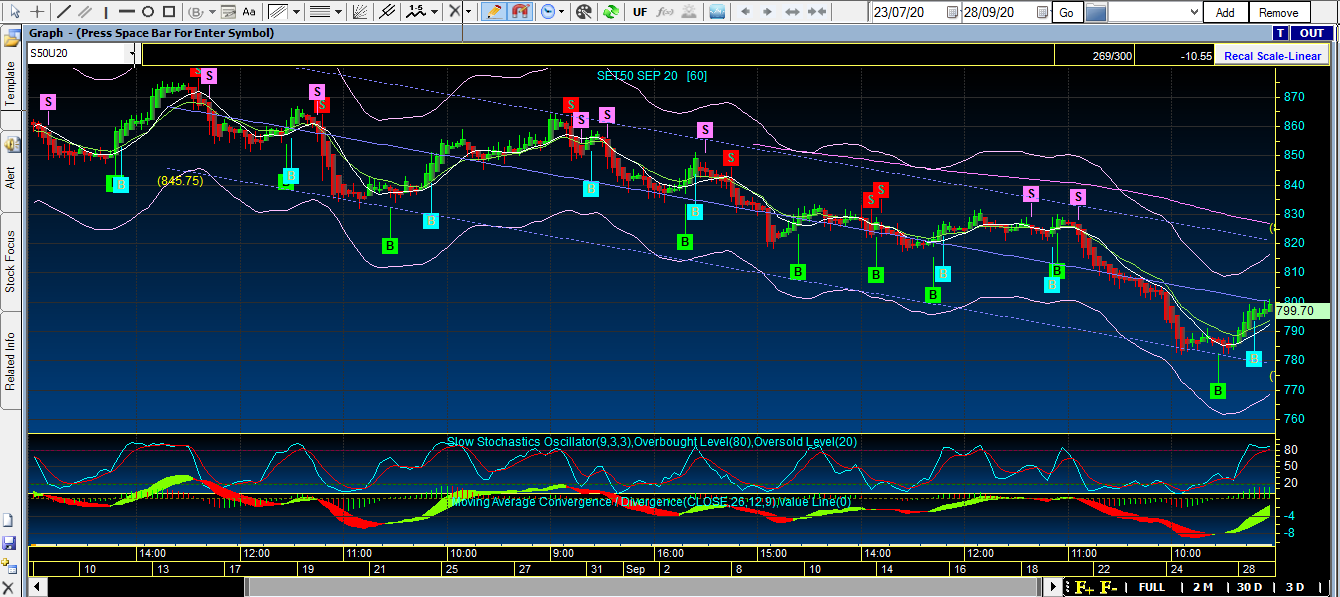Image resolution: width=1340 pixels, height=597 pixels.
Task: Open the S50U20 symbol dropdown
Action: tap(132, 54)
